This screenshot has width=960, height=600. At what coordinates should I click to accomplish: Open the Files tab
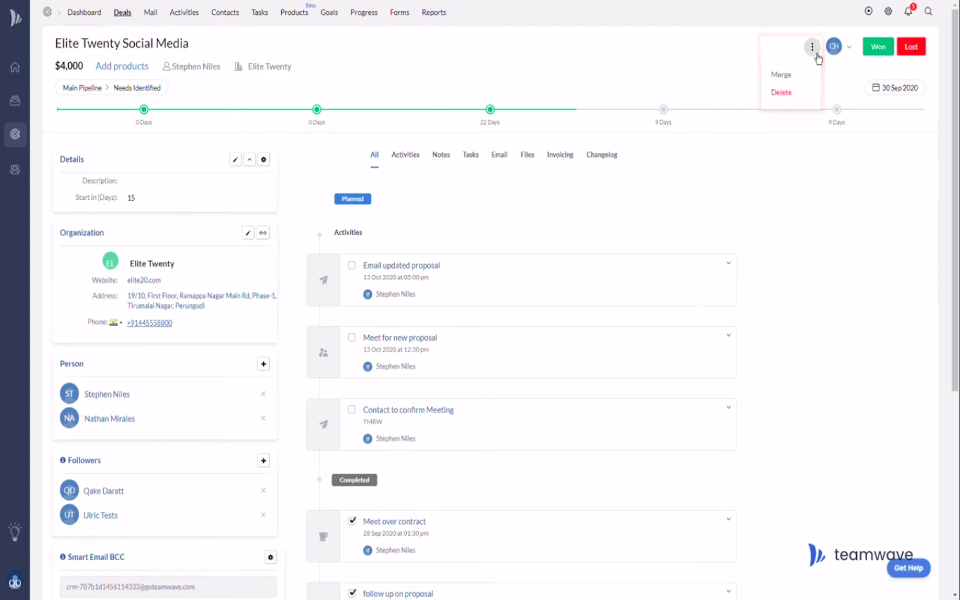pos(527,155)
